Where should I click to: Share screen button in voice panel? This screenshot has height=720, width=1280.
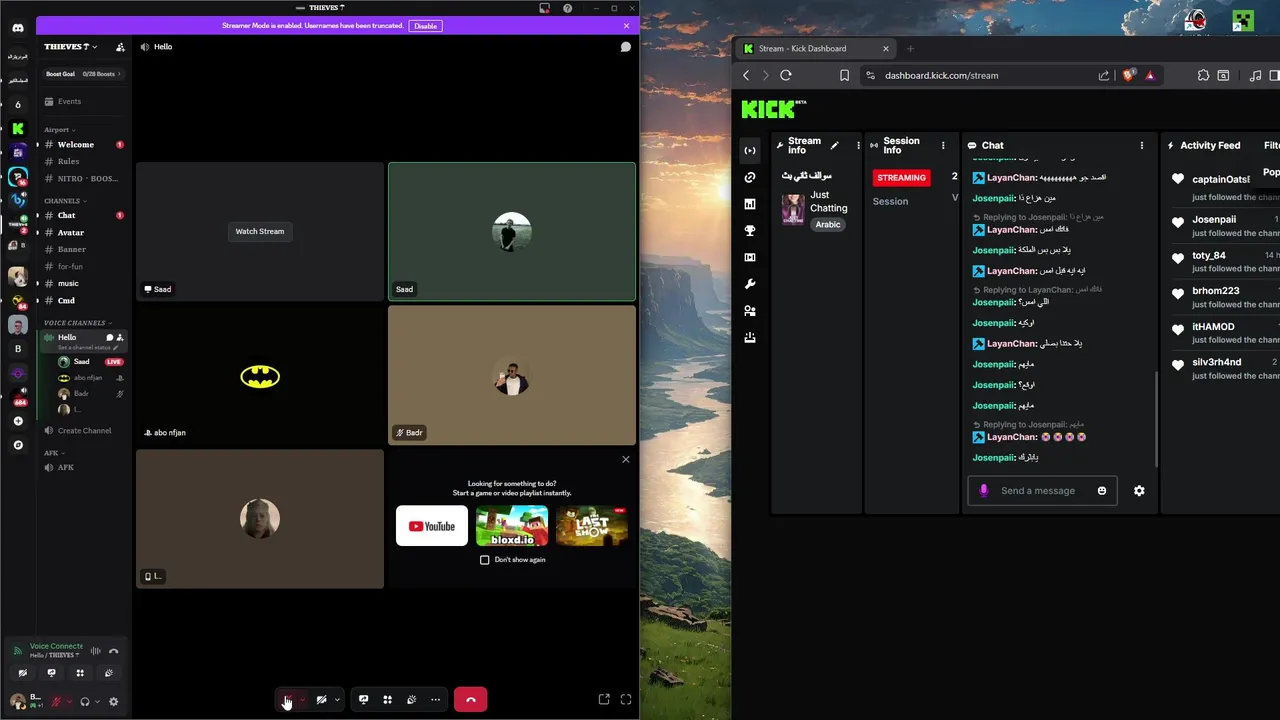pos(52,673)
